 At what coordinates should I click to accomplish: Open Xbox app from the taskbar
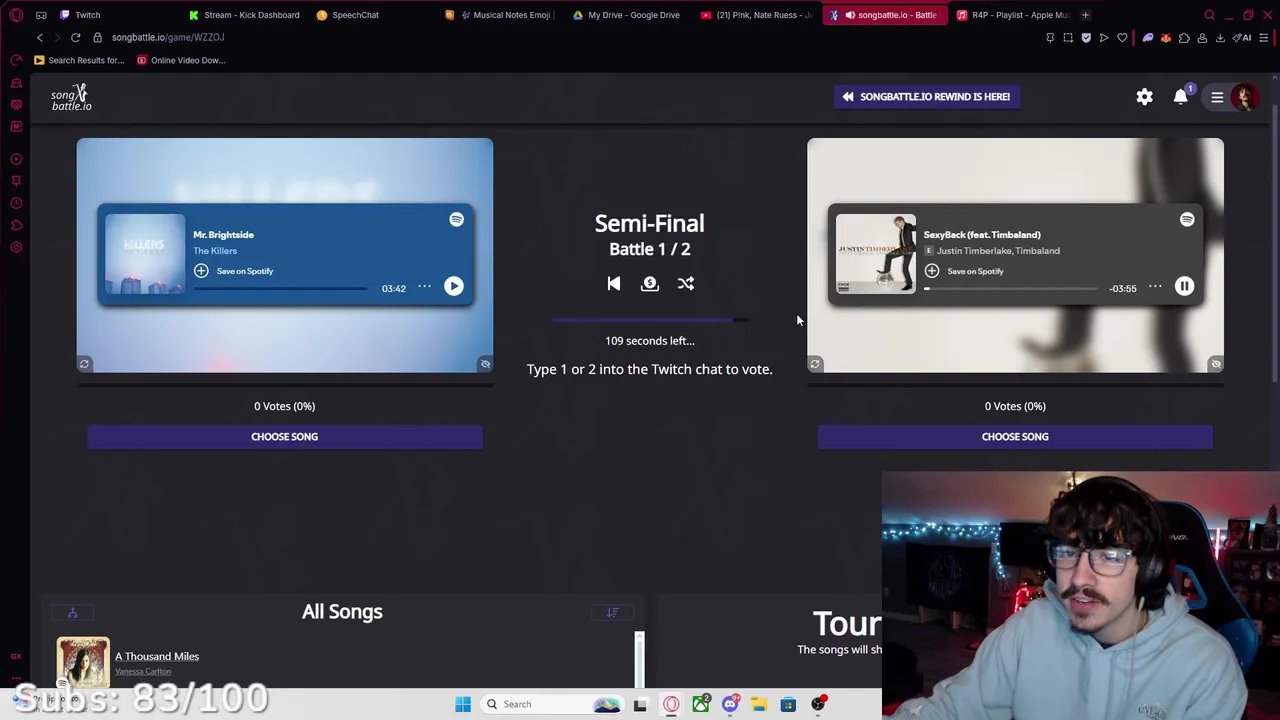click(701, 705)
